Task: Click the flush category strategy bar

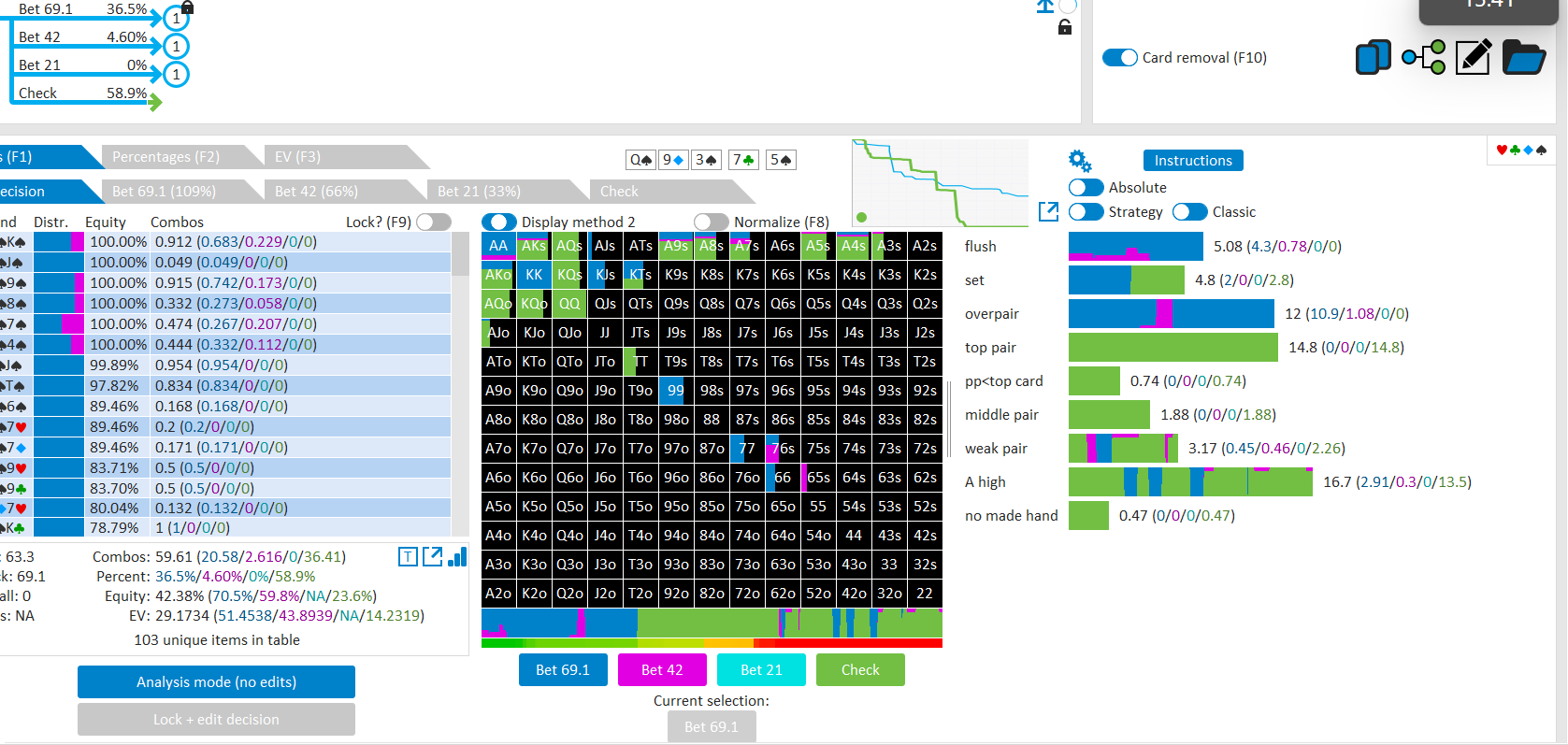Action: [1136, 247]
